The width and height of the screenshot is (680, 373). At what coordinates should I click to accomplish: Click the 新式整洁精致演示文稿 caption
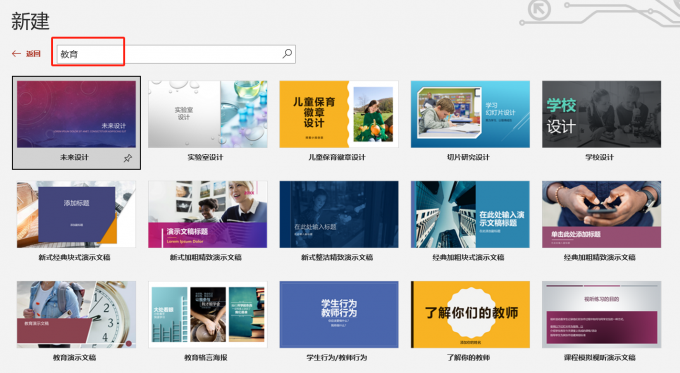pyautogui.click(x=337, y=257)
